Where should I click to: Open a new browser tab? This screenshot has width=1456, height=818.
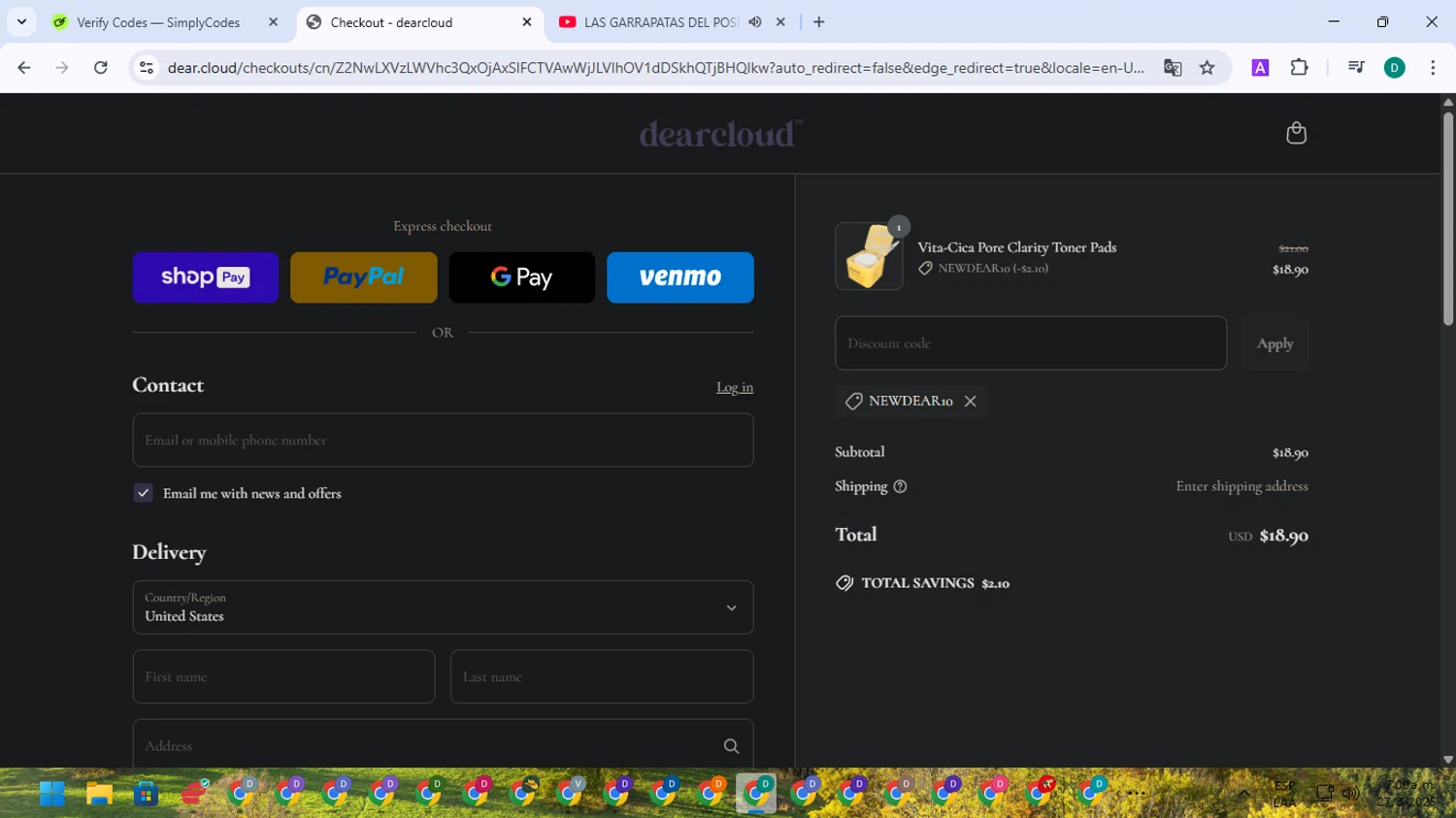pyautogui.click(x=819, y=22)
